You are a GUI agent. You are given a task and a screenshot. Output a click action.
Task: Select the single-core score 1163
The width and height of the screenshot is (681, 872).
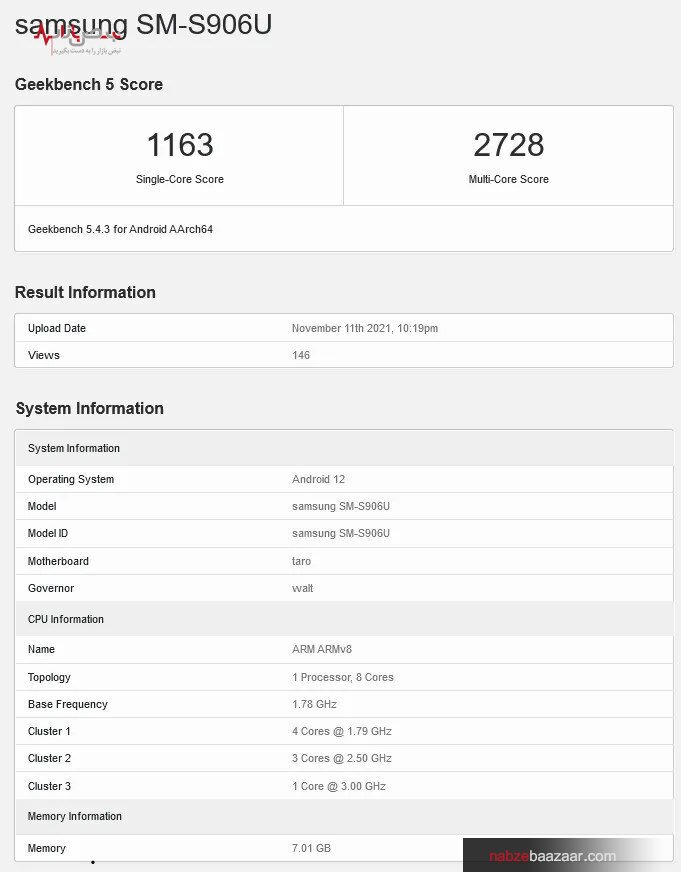180,145
